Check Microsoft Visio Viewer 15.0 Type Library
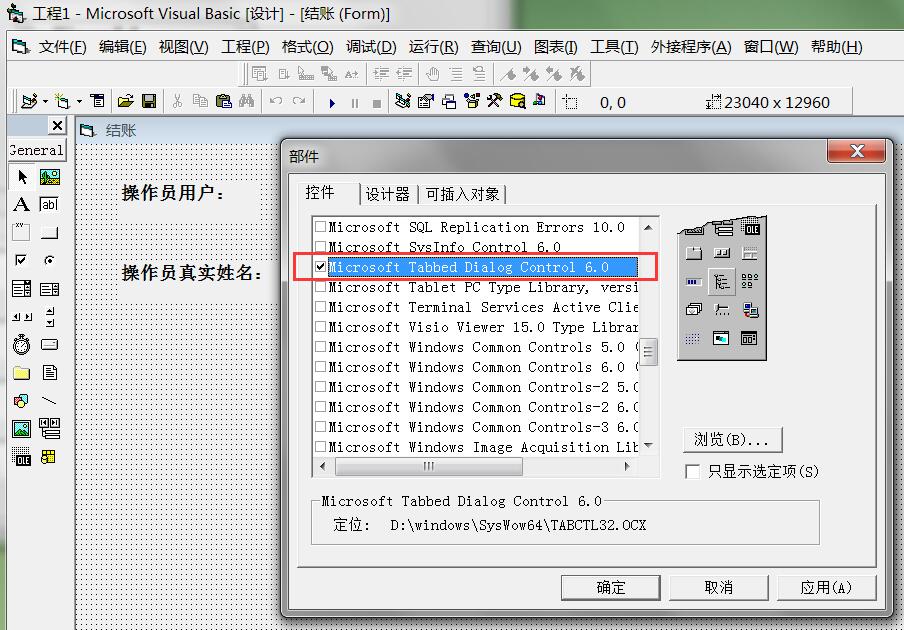The image size is (904, 630). coord(321,327)
